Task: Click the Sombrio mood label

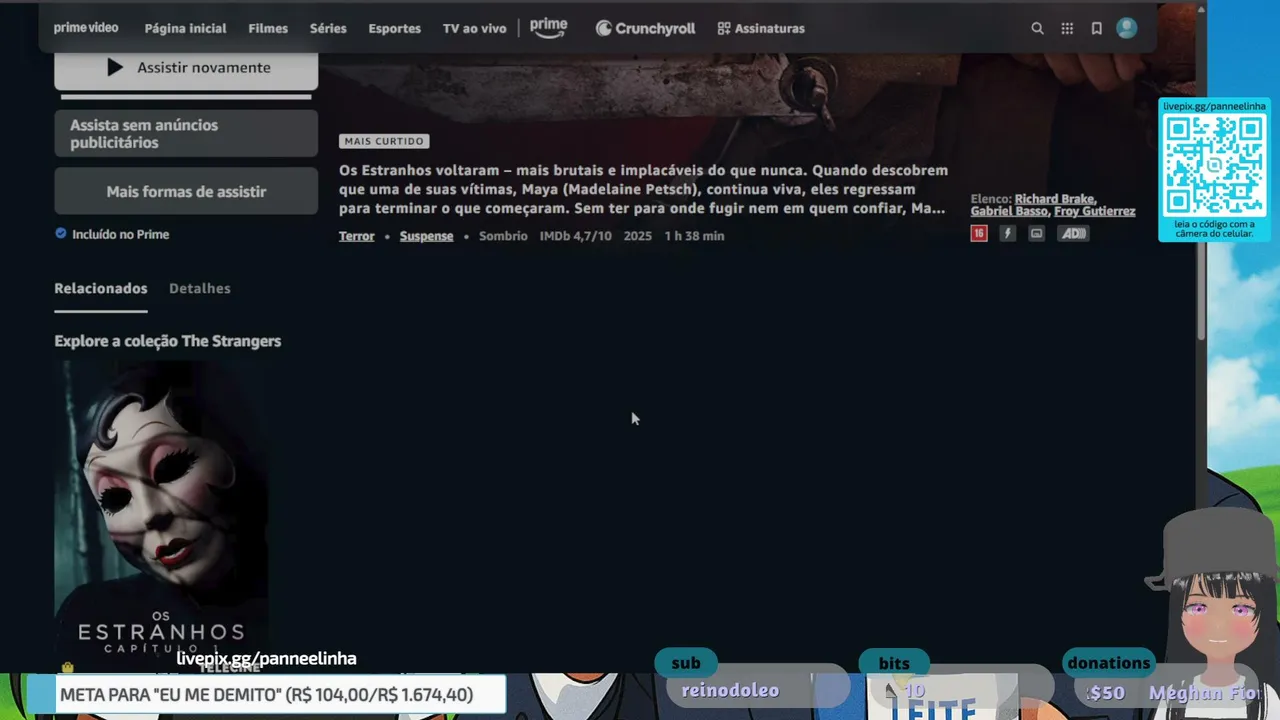Action: [x=503, y=236]
